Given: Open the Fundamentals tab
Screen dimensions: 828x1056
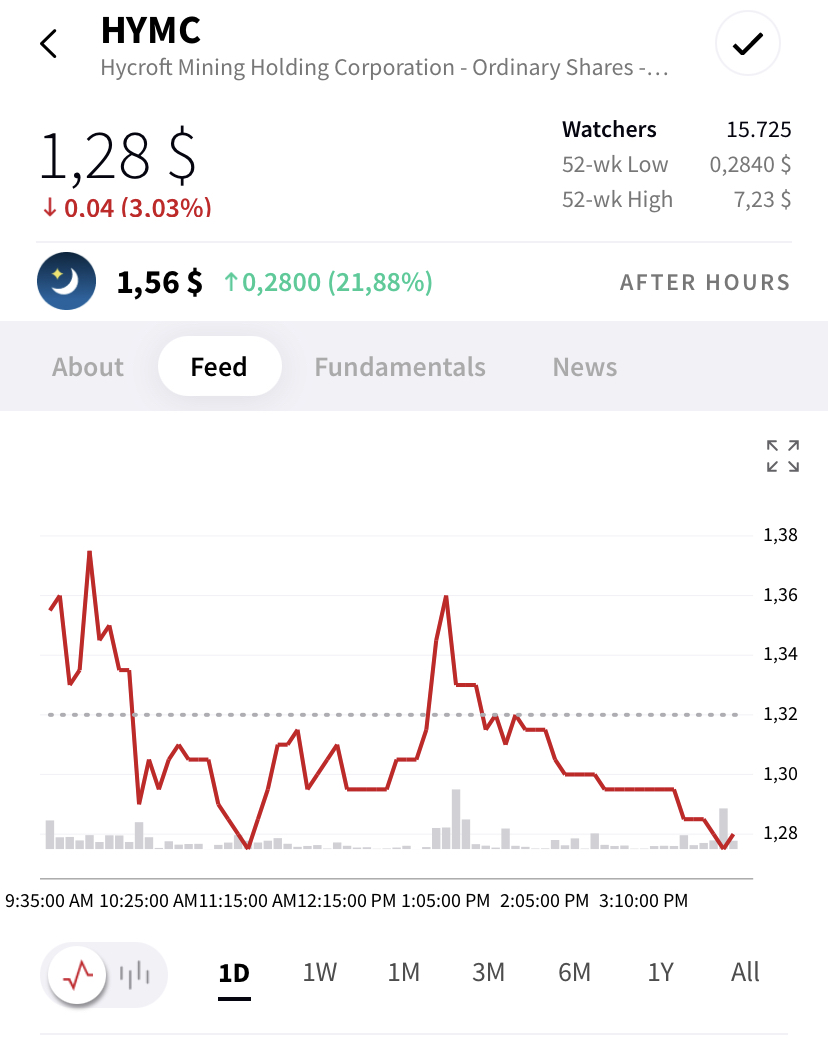Looking at the screenshot, I should tap(400, 367).
